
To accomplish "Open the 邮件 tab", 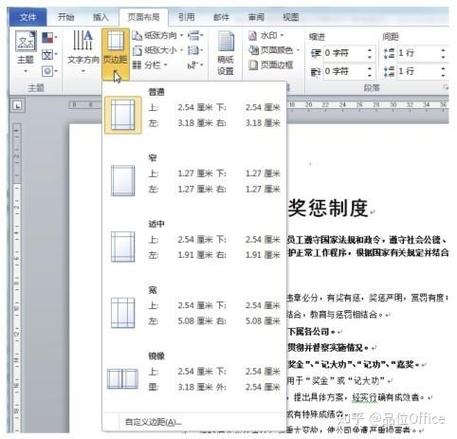I will (221, 17).
